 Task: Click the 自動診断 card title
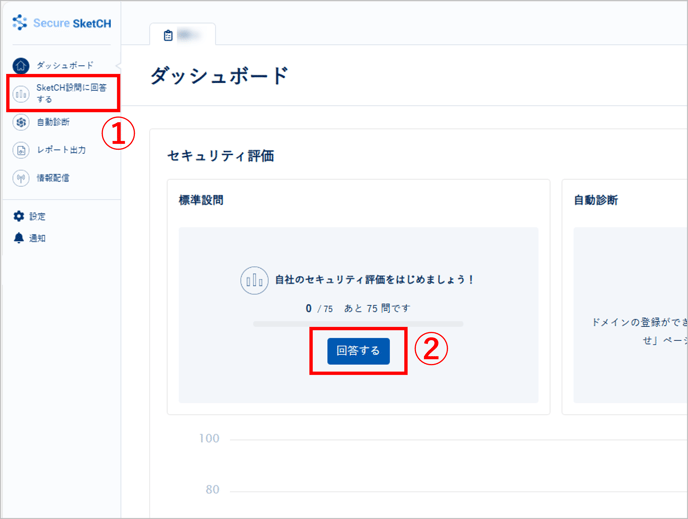click(596, 200)
